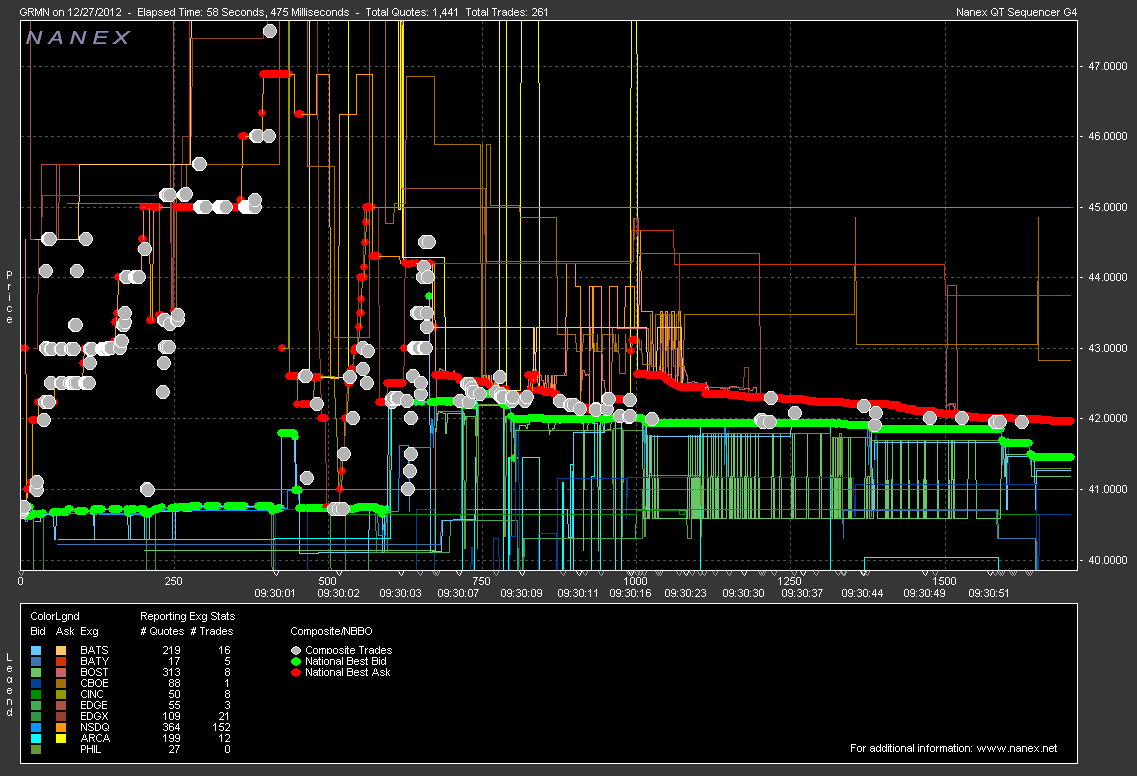Click the 09:30:51 time axis label
1137x776 pixels.
[x=989, y=593]
